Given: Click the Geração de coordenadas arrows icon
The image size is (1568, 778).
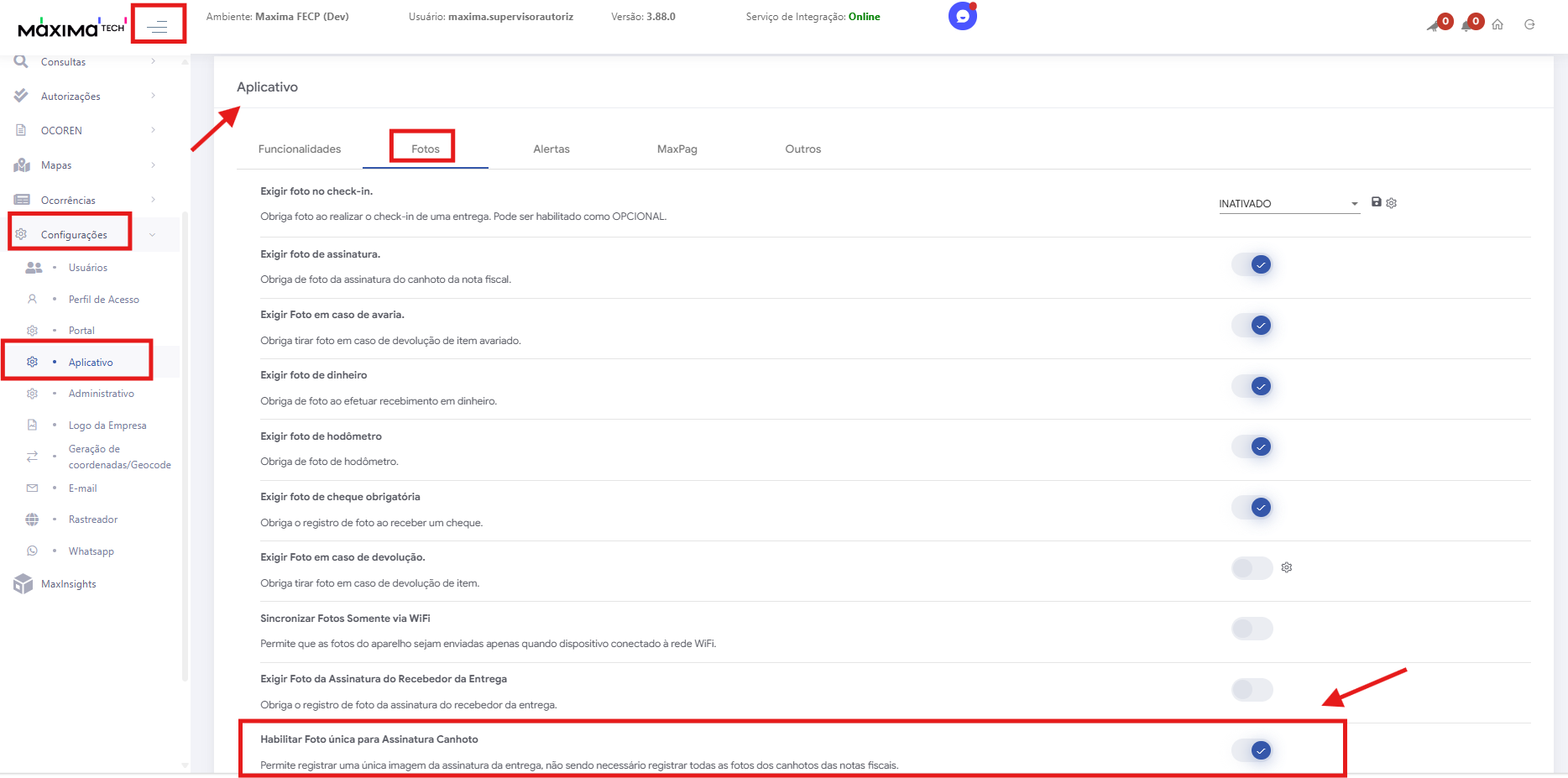Looking at the screenshot, I should click(33, 457).
